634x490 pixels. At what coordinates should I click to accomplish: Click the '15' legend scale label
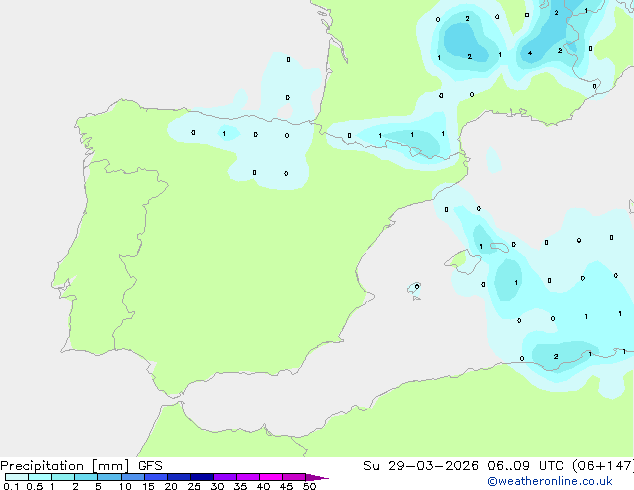148,486
